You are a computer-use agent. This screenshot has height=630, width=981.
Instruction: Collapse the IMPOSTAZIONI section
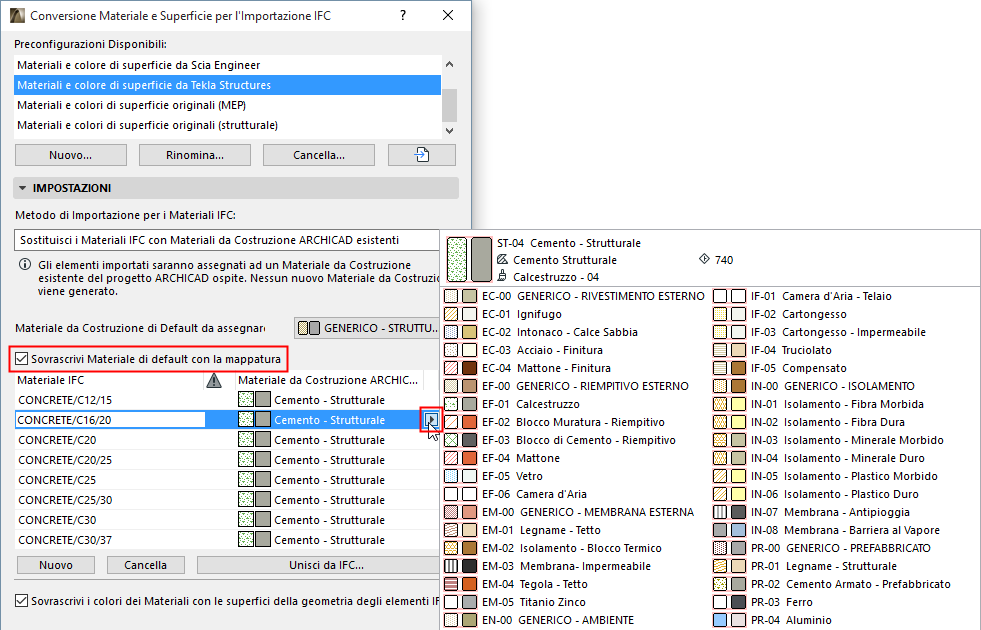coord(20,188)
